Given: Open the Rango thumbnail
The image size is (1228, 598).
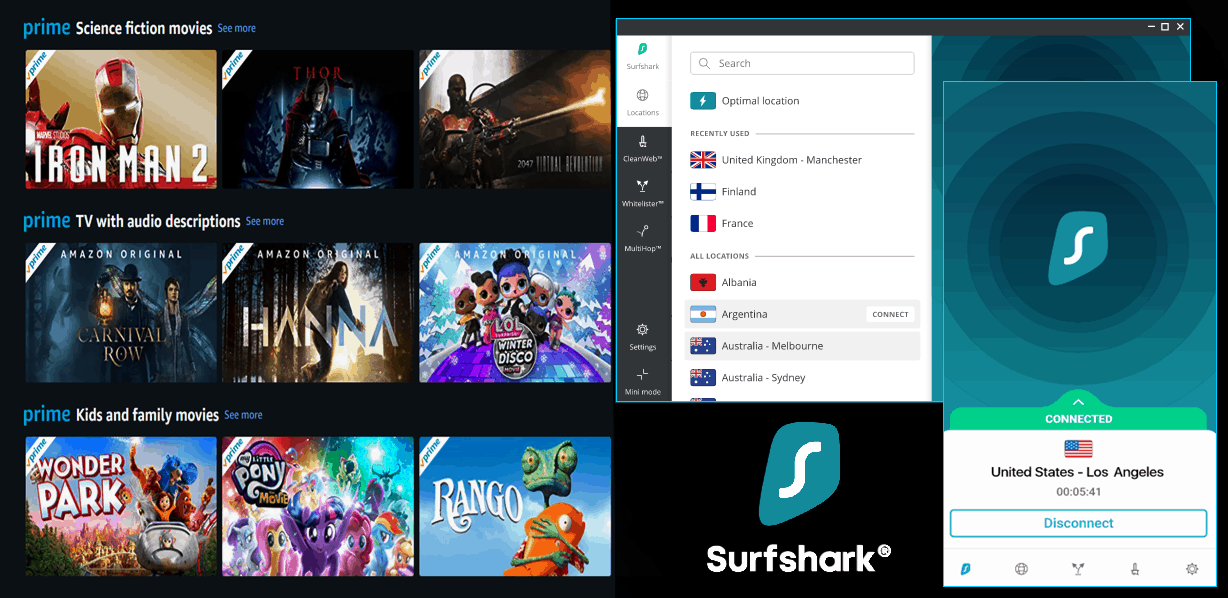Looking at the screenshot, I should 515,506.
